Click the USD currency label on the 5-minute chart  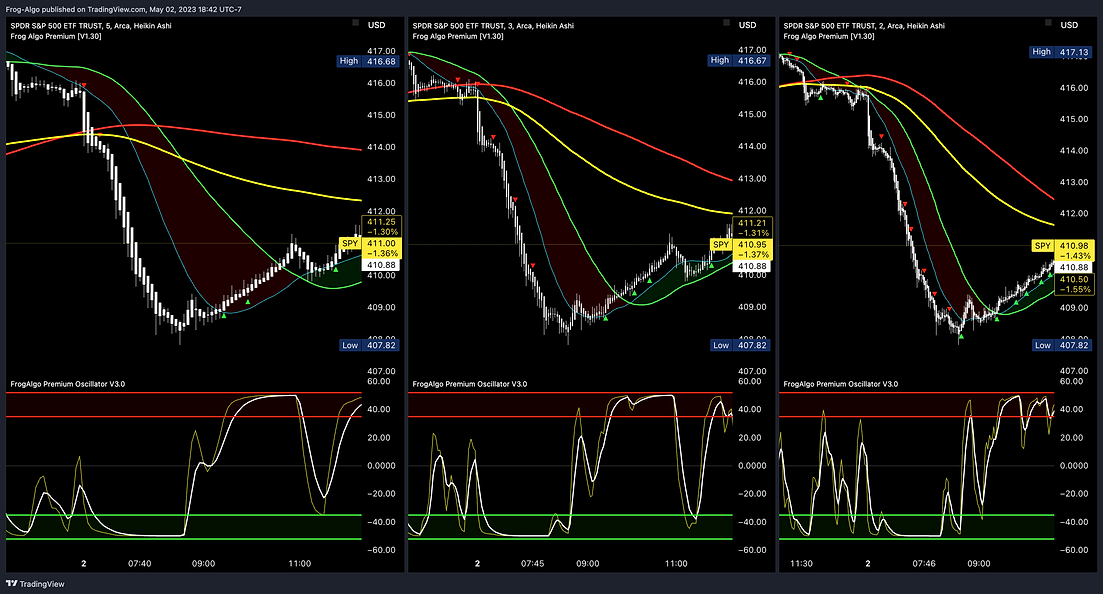coord(377,25)
